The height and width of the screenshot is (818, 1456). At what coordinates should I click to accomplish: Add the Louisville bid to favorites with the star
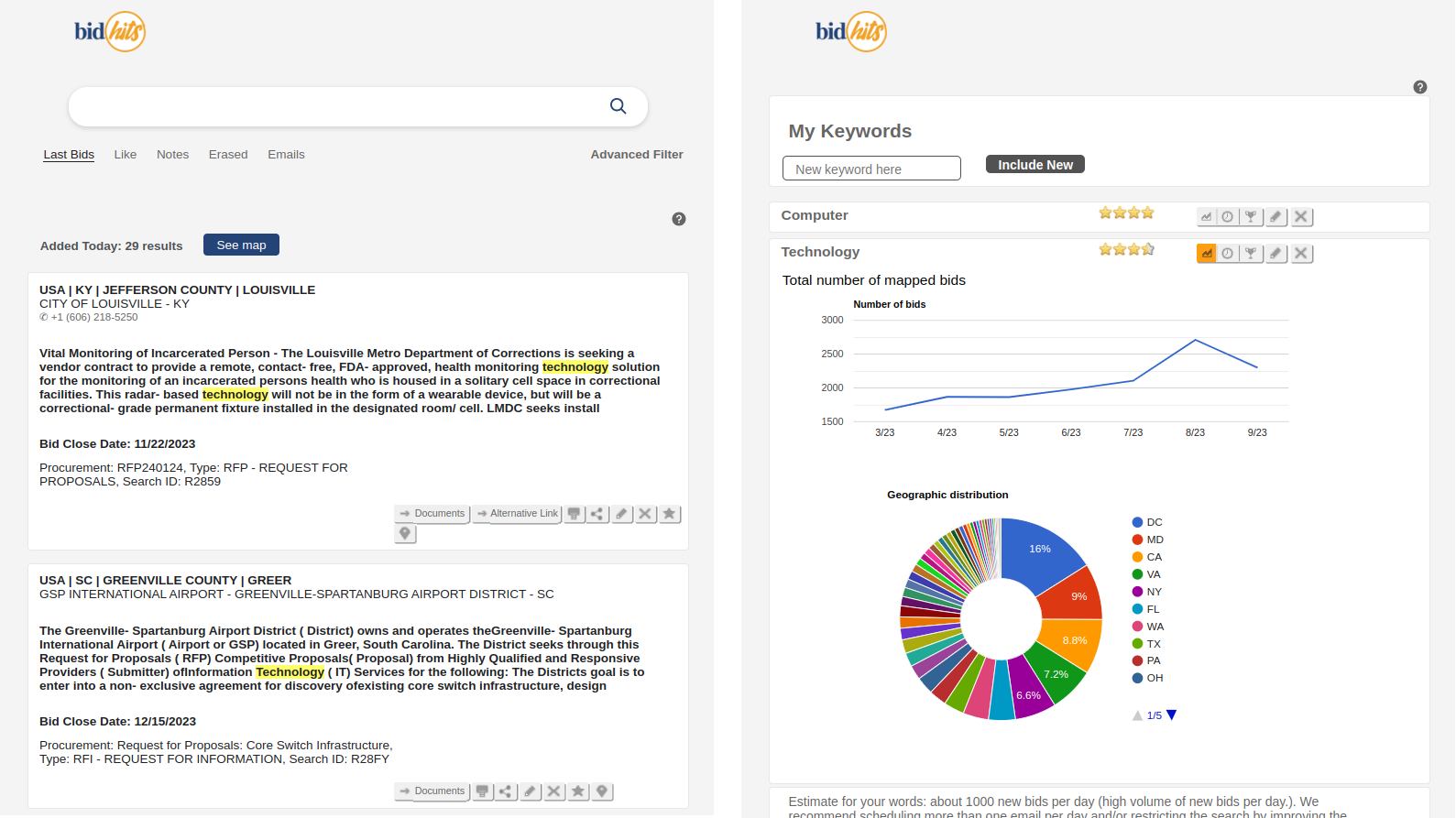[670, 514]
